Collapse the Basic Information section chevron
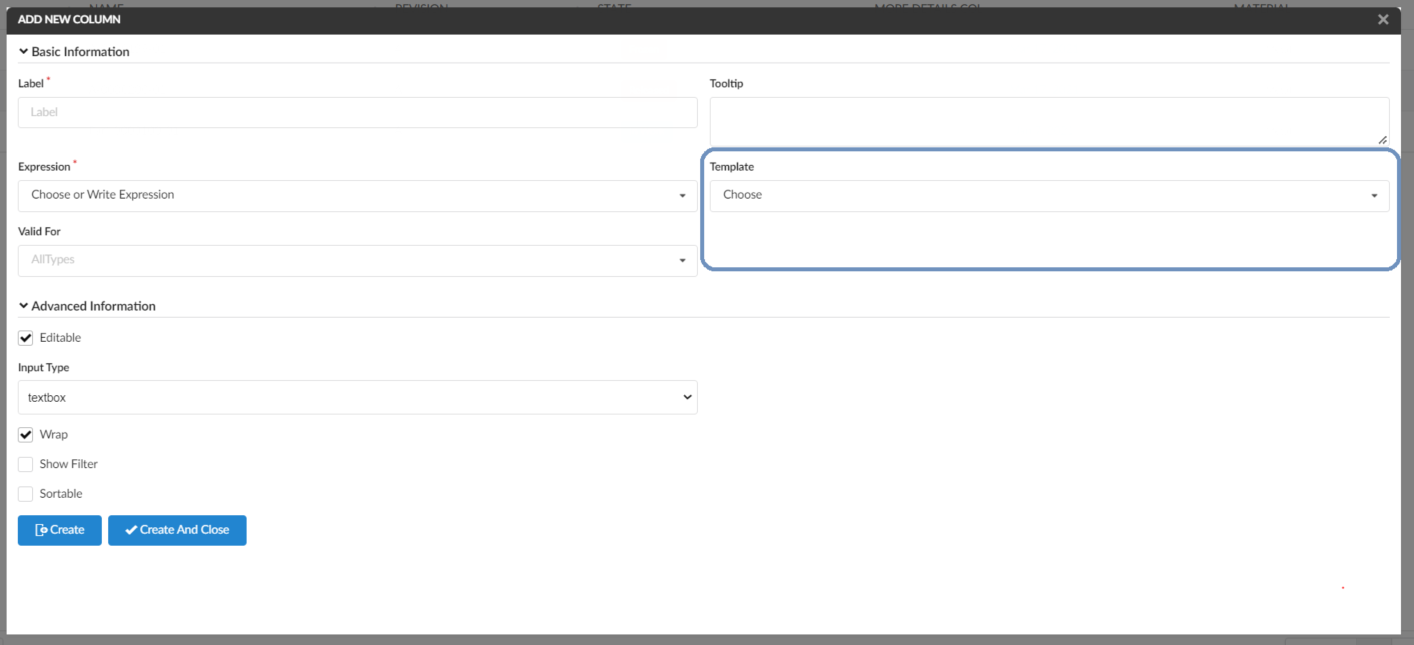 [23, 51]
